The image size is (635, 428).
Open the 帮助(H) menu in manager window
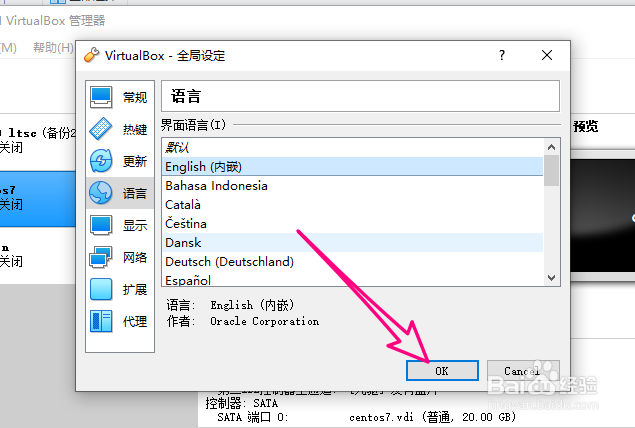pos(53,48)
